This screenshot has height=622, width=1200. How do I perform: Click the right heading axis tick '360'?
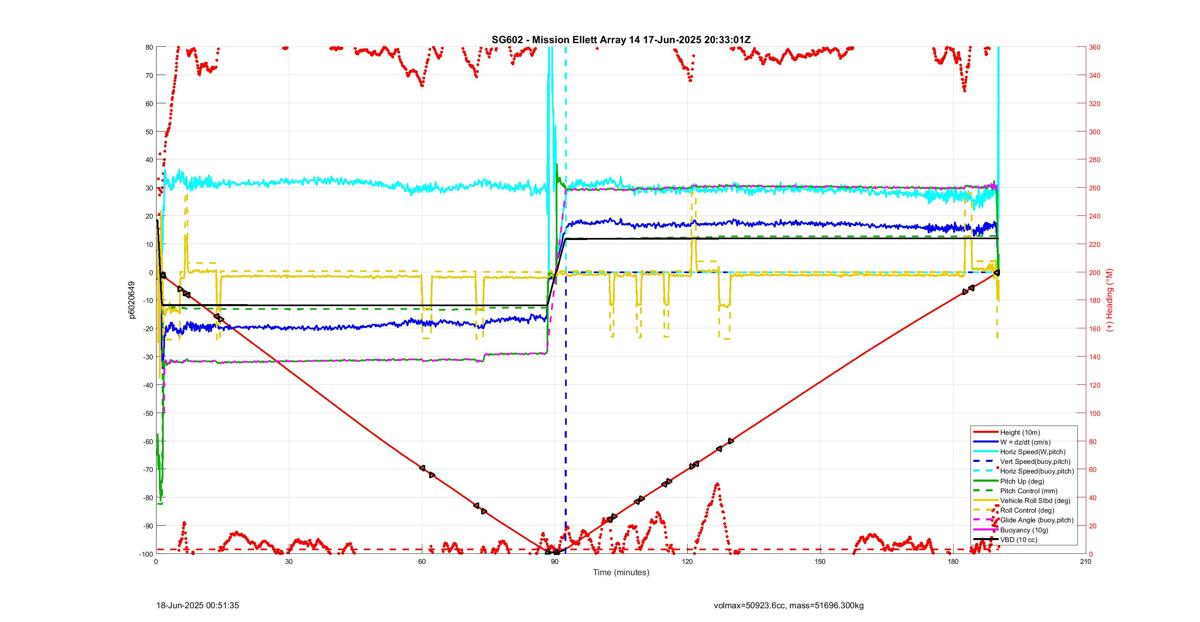(1095, 47)
